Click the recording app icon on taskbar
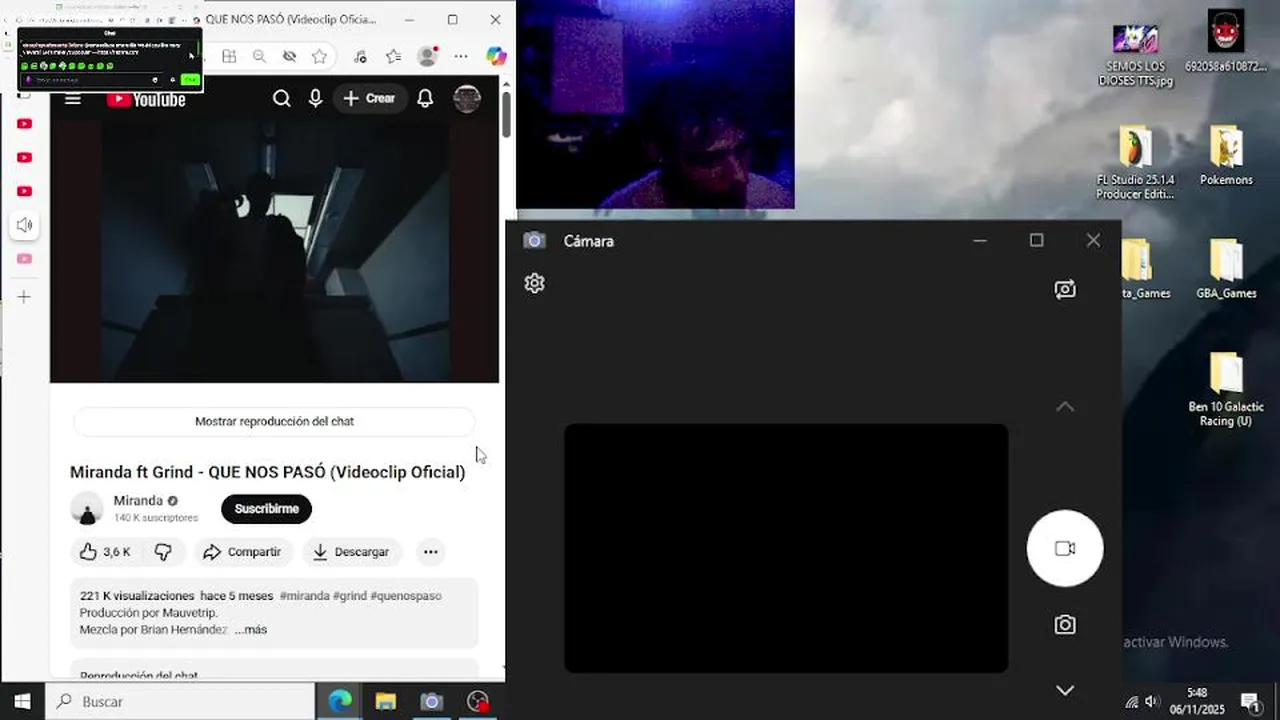The image size is (1280, 720). [478, 702]
